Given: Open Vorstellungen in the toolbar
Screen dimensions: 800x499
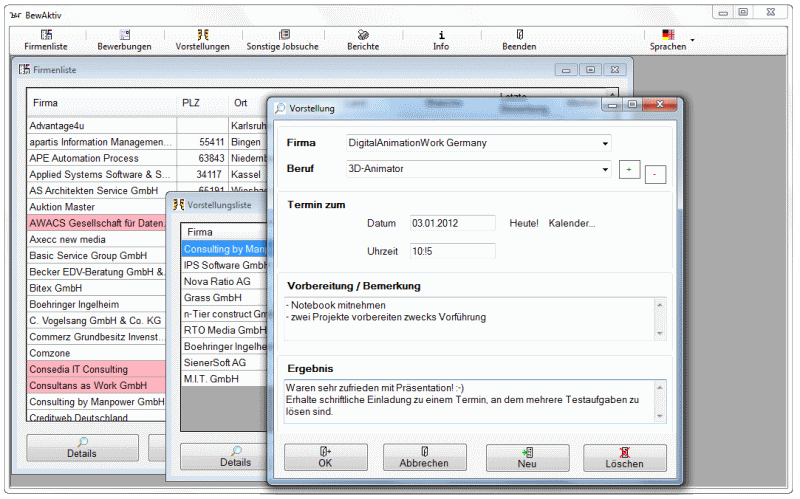Looking at the screenshot, I should point(203,40).
